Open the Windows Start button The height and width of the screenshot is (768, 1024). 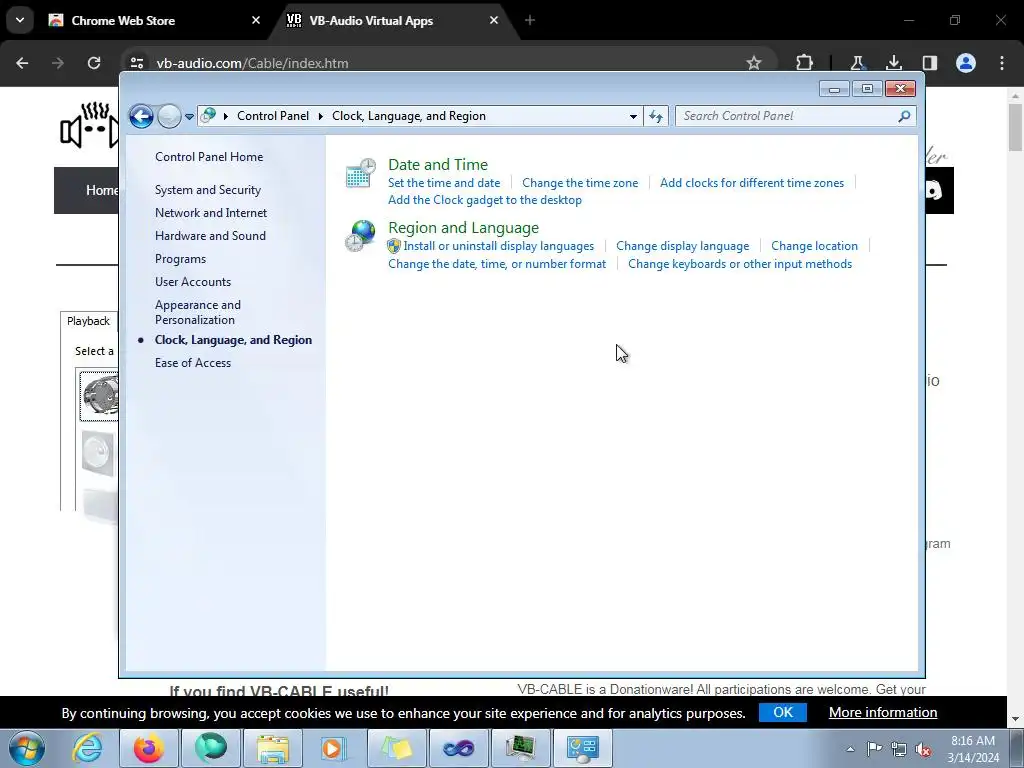tap(27, 748)
